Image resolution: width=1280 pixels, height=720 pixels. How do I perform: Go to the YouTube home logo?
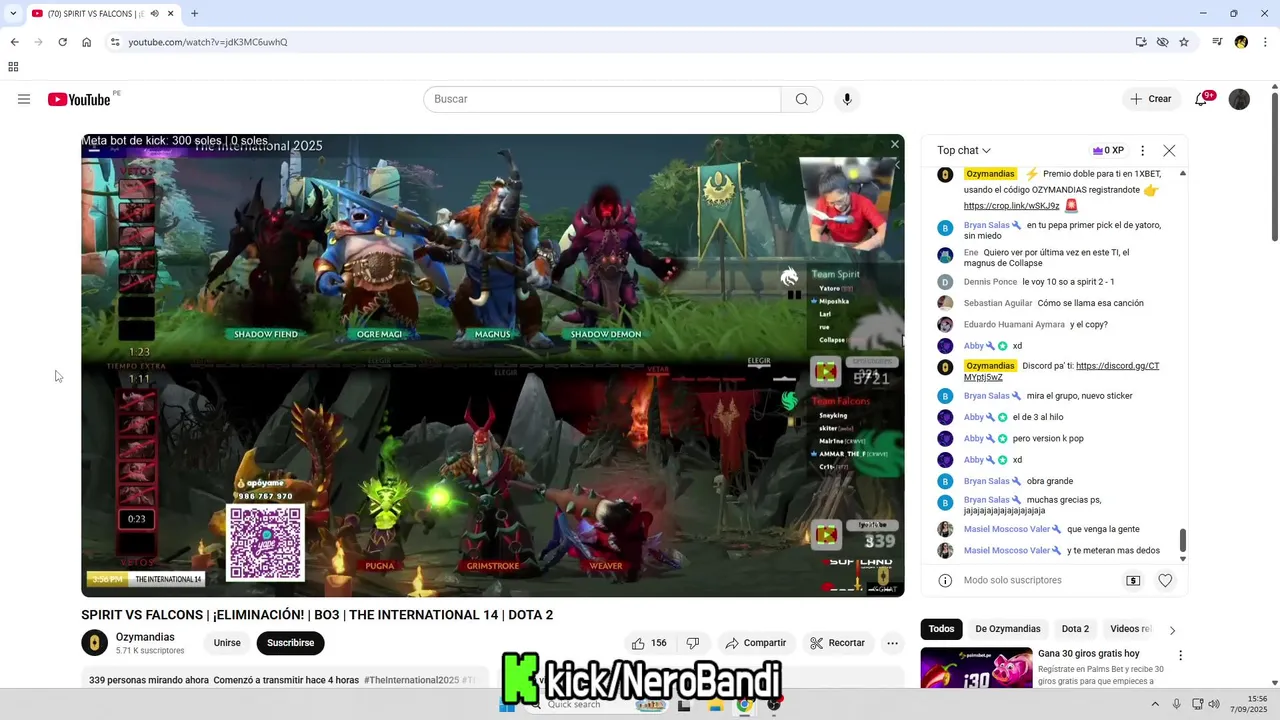pyautogui.click(x=79, y=99)
